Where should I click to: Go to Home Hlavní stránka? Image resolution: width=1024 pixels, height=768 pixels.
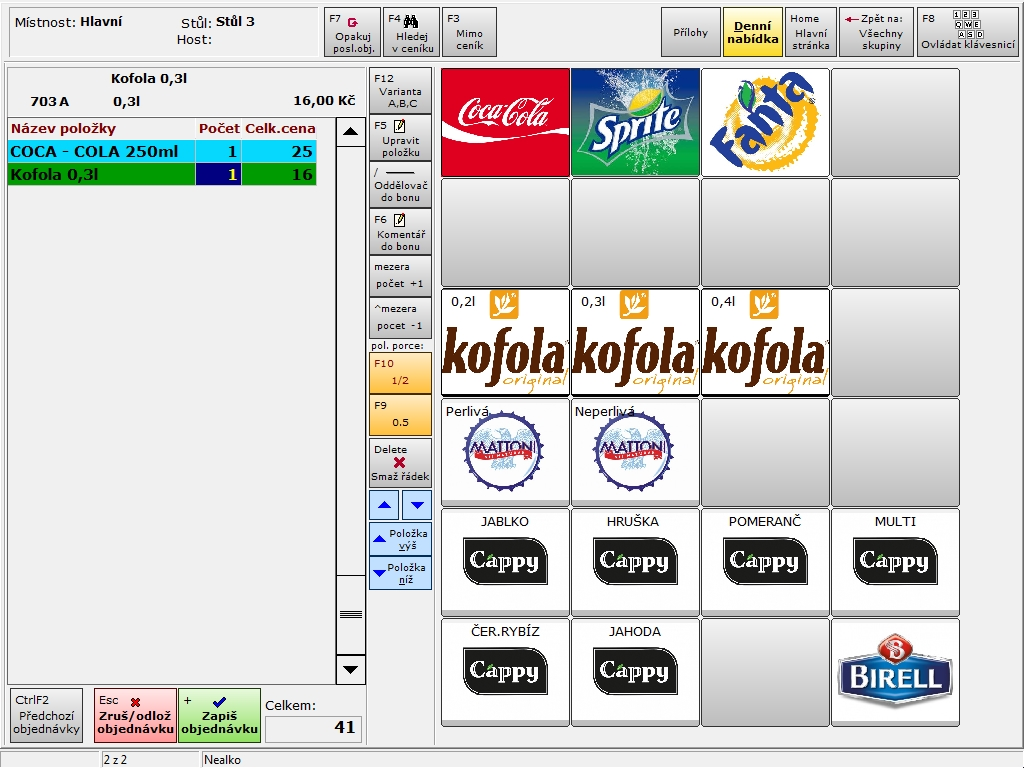click(x=810, y=32)
